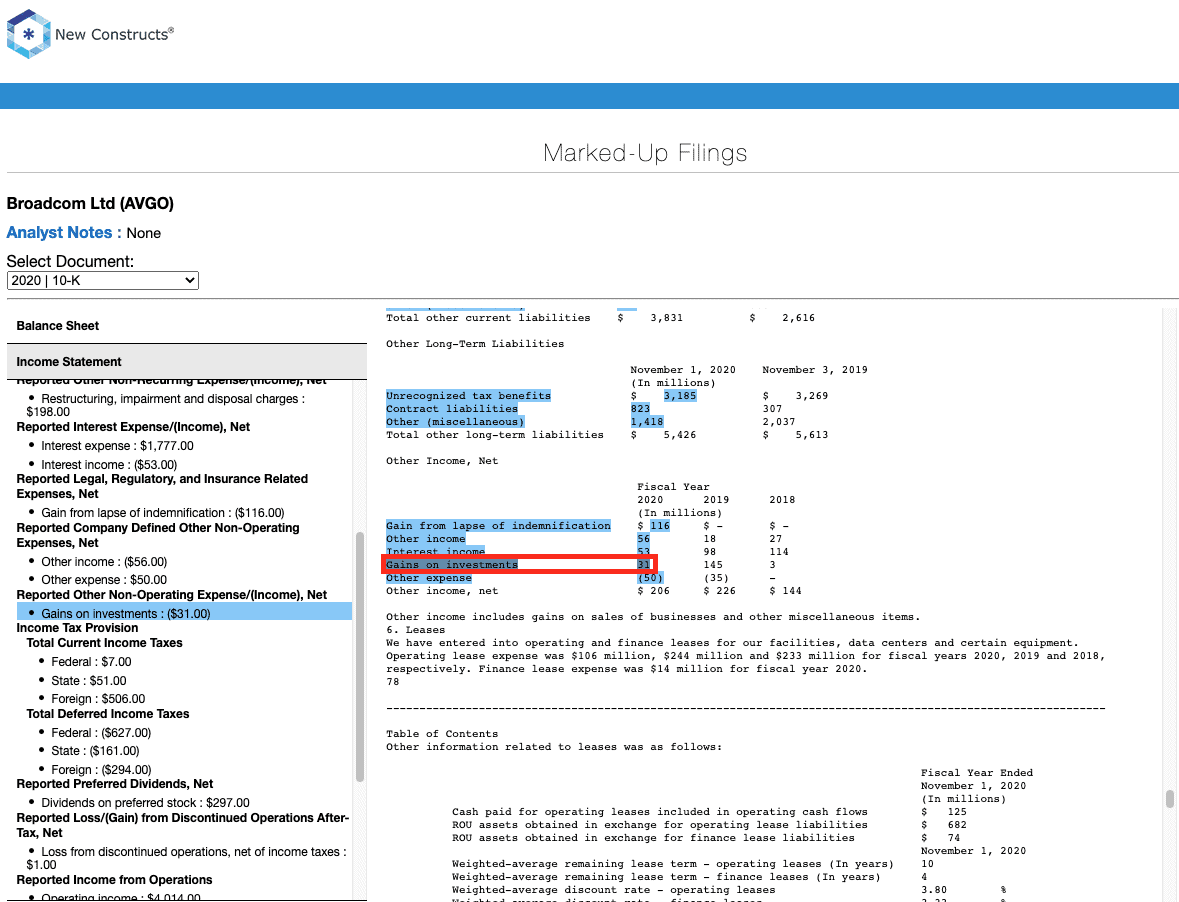Screen dimensions: 1179x902
Task: Select Other expense : $50.00 item
Action: [104, 580]
